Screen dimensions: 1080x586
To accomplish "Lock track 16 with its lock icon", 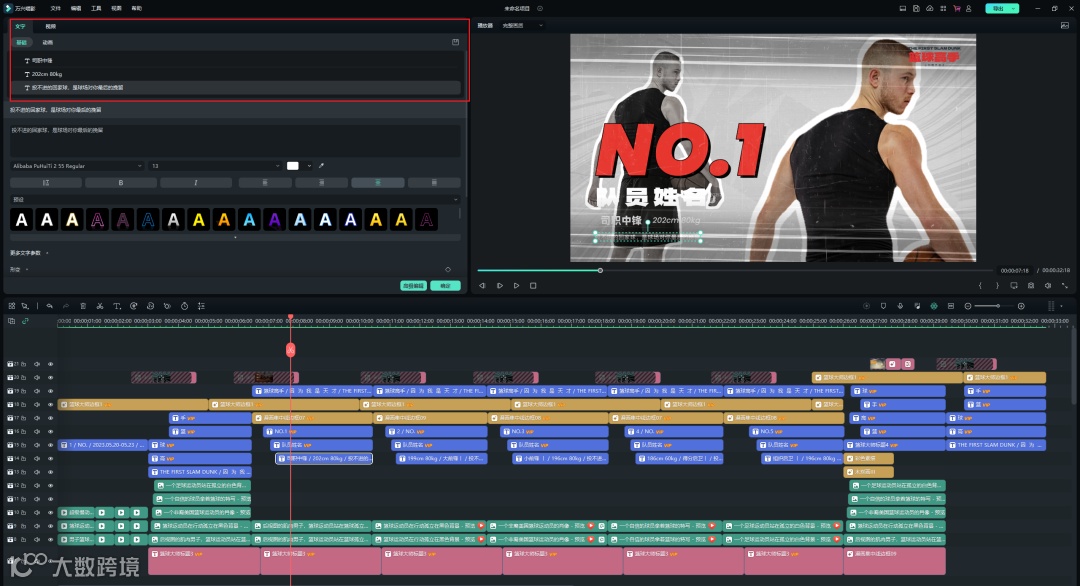I will tap(23, 432).
